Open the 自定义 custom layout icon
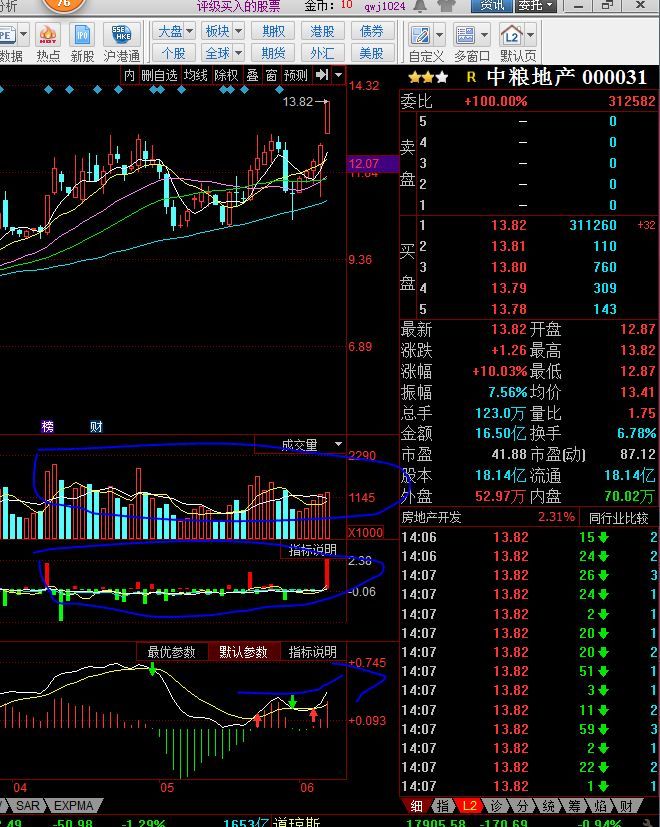The image size is (660, 827). click(x=426, y=41)
